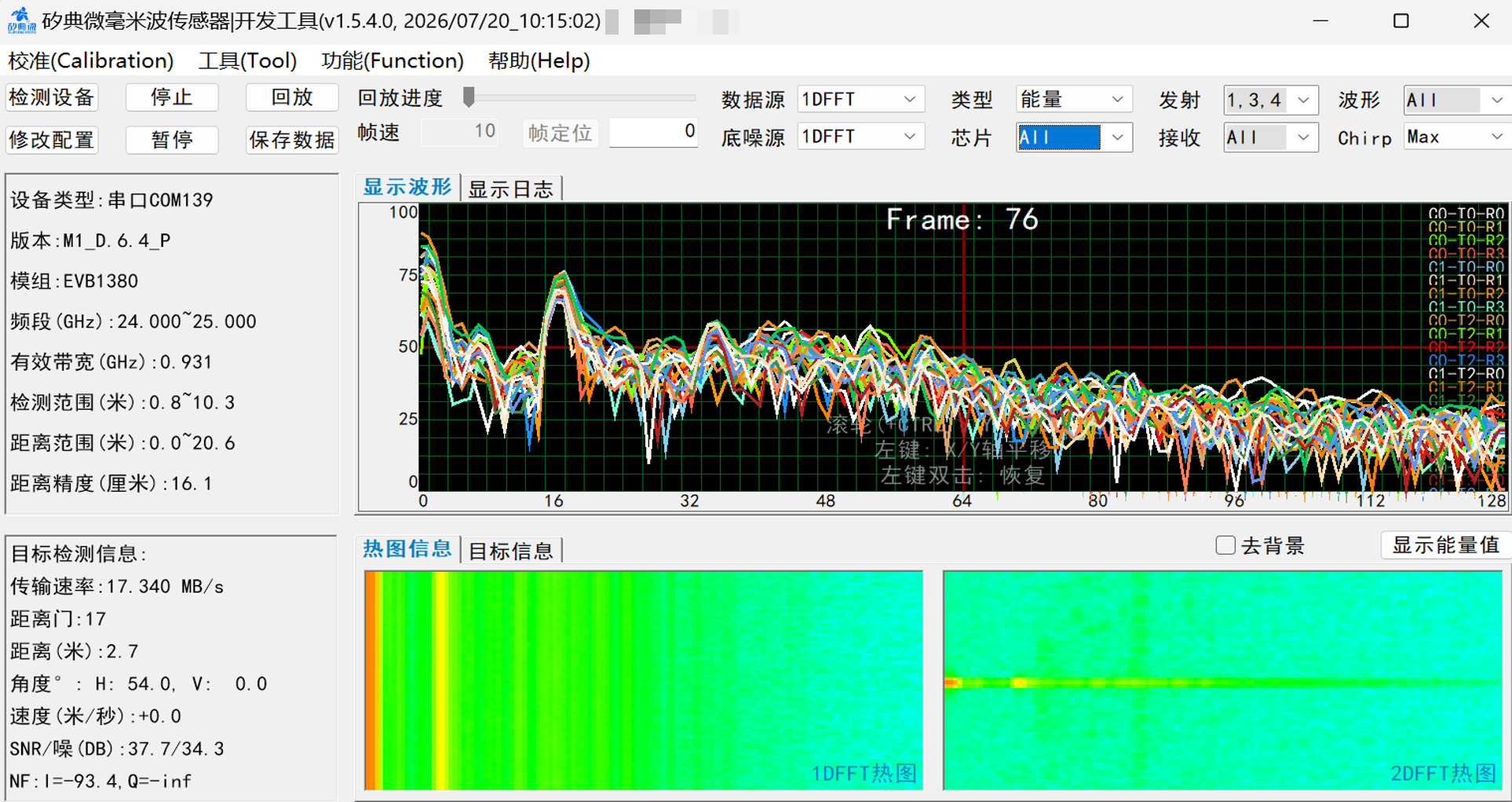Click the 帧定位 input field
The width and height of the screenshot is (1512, 802).
pos(653,132)
